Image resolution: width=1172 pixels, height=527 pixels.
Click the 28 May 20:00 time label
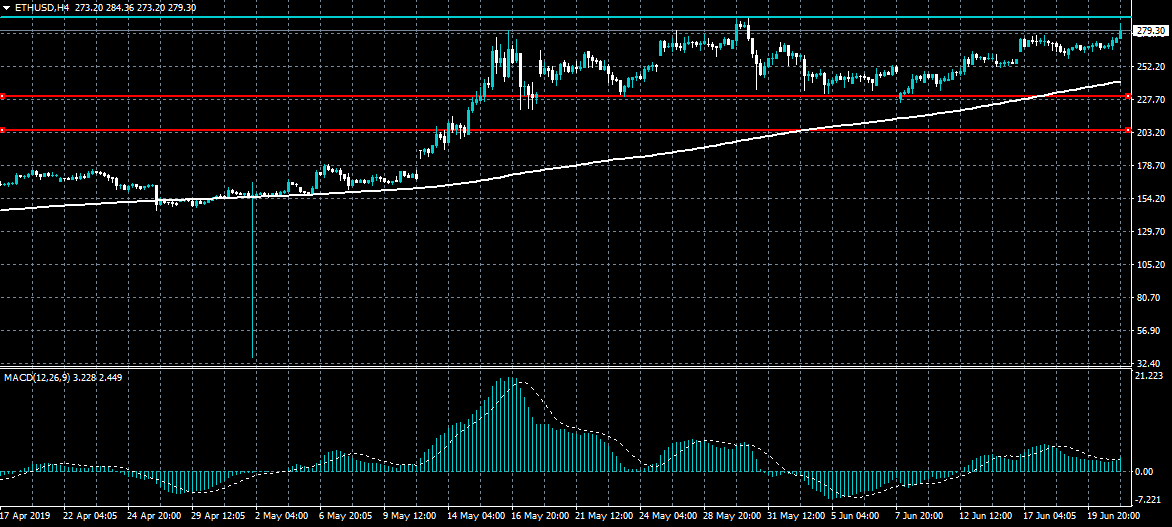pos(730,516)
